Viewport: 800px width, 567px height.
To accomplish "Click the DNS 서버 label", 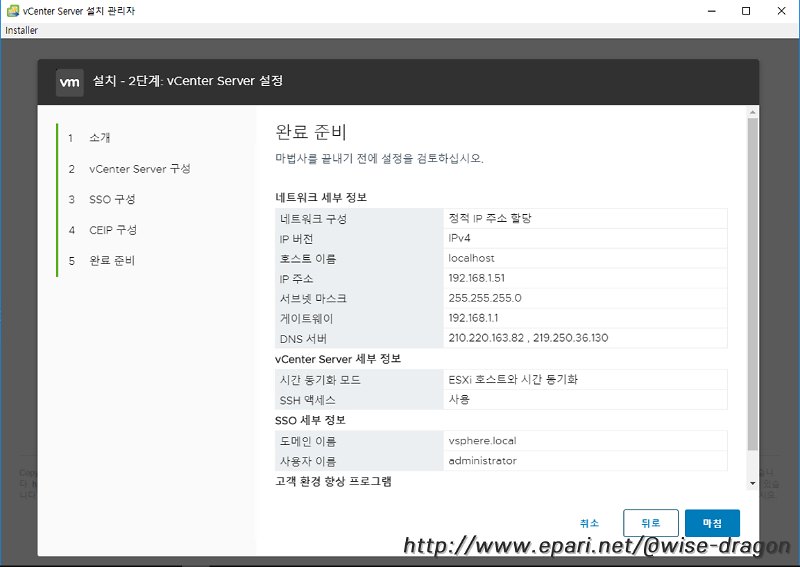I will [303, 338].
